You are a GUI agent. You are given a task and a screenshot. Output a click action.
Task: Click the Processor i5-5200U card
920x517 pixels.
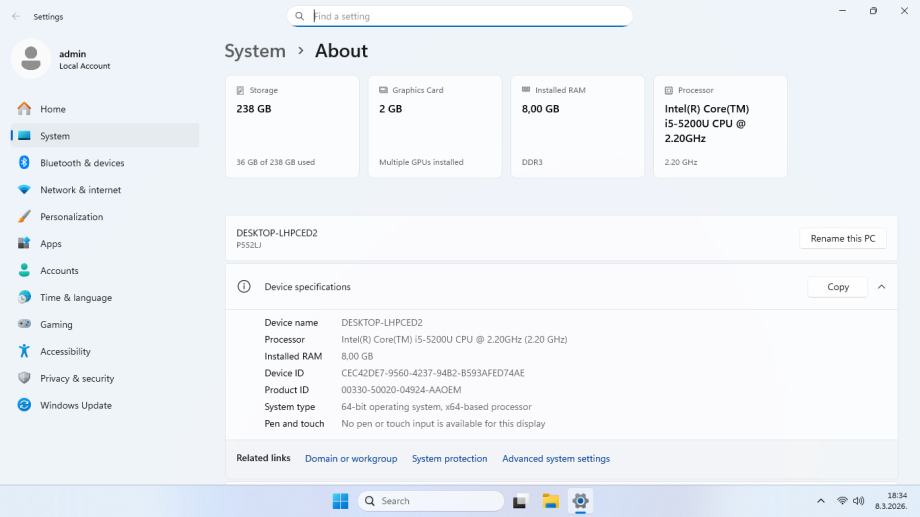tap(720, 126)
